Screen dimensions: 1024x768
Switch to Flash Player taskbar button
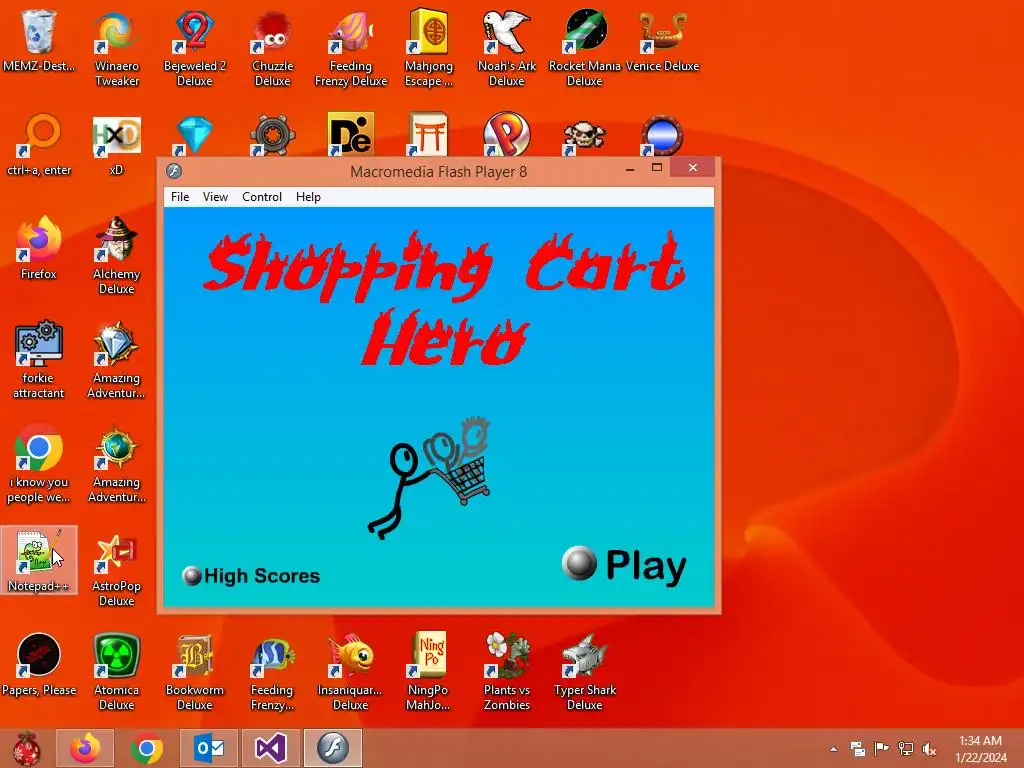333,748
